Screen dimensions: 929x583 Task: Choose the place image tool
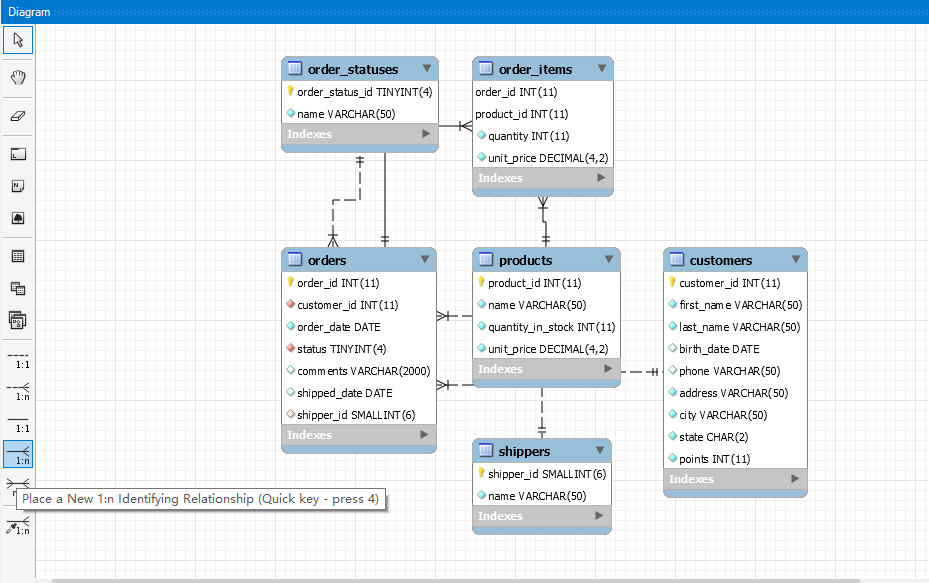point(18,218)
